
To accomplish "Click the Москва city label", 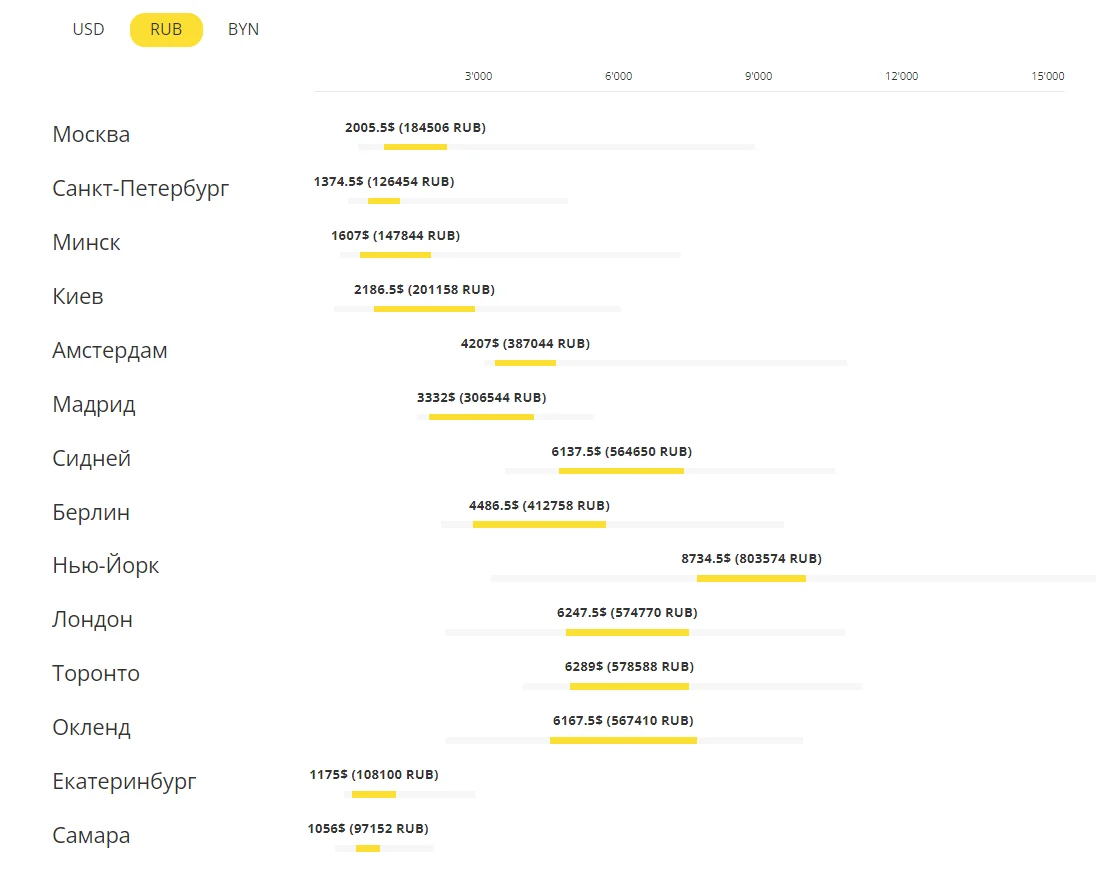I will (91, 135).
